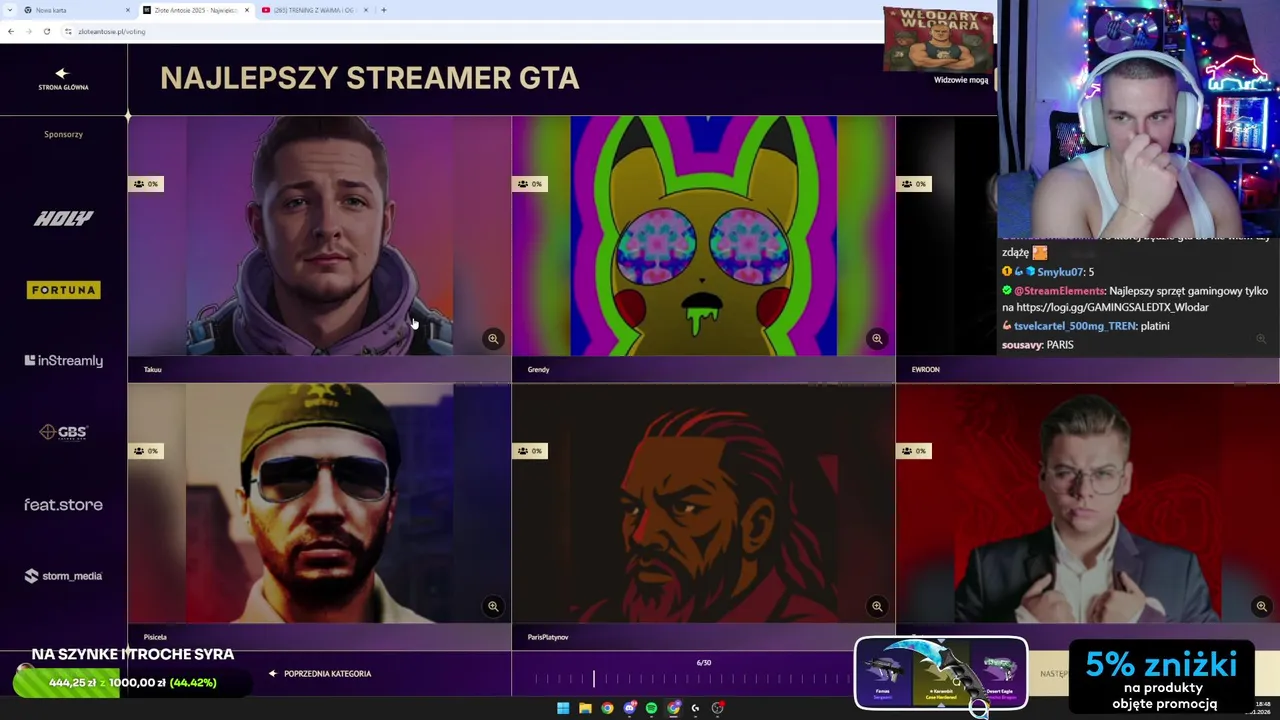Open the taskbar clock
1280x720 pixels.
click(1262, 708)
